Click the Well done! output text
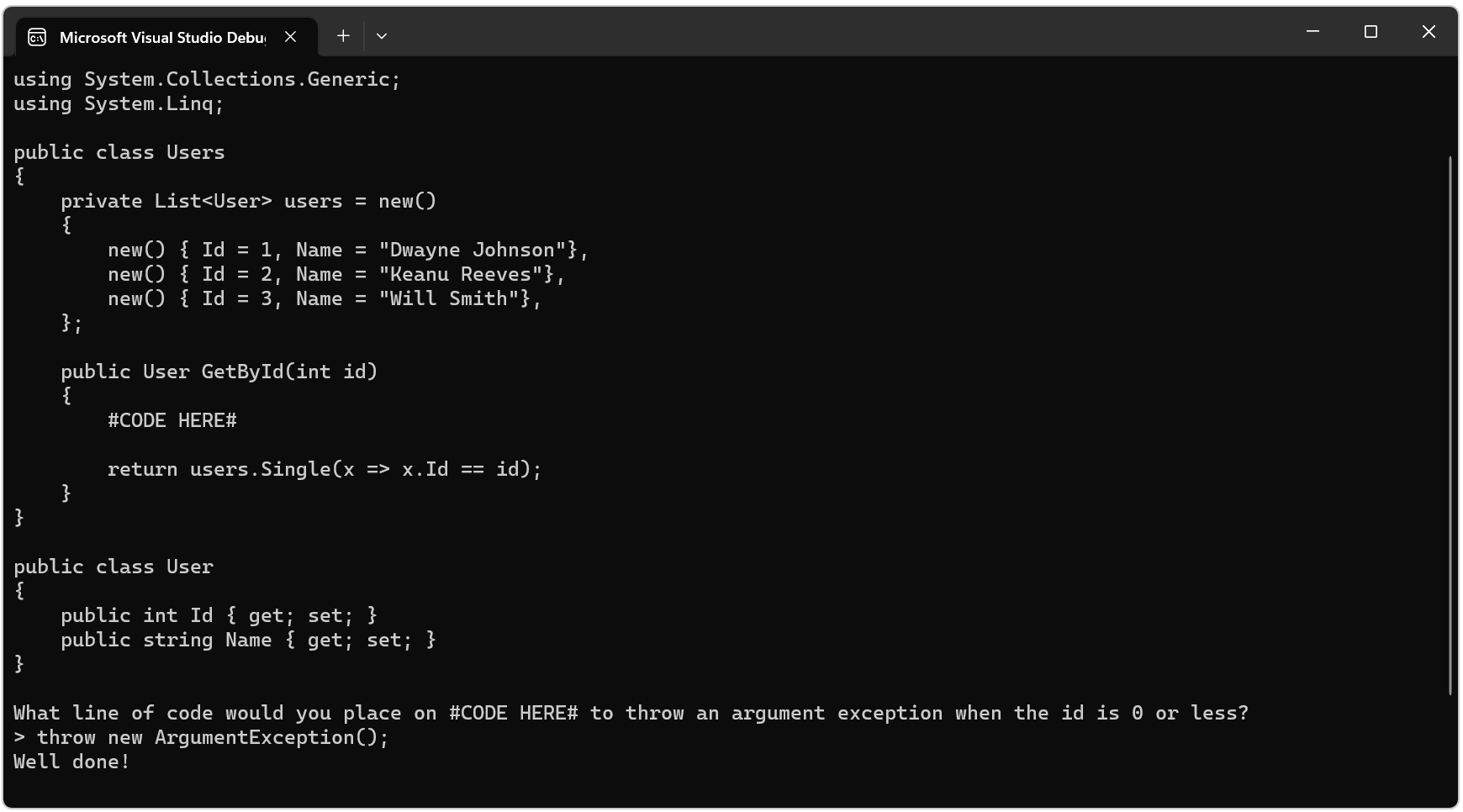The height and width of the screenshot is (812, 1463). coord(71,762)
